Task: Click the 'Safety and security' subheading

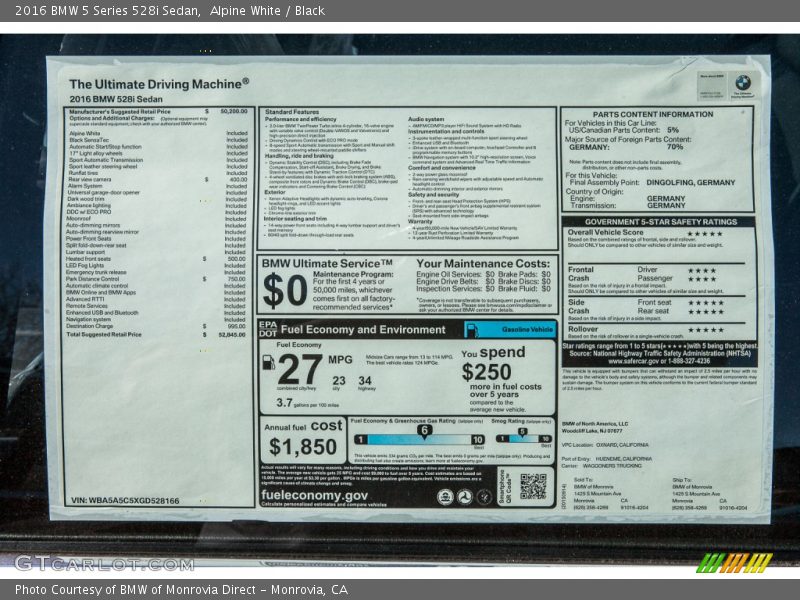Action: (434, 194)
